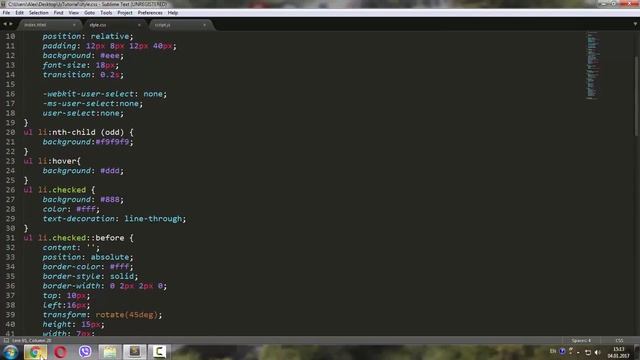Click the minimap code overview
Image resolution: width=640 pixels, height=360 pixels.
tap(592, 65)
